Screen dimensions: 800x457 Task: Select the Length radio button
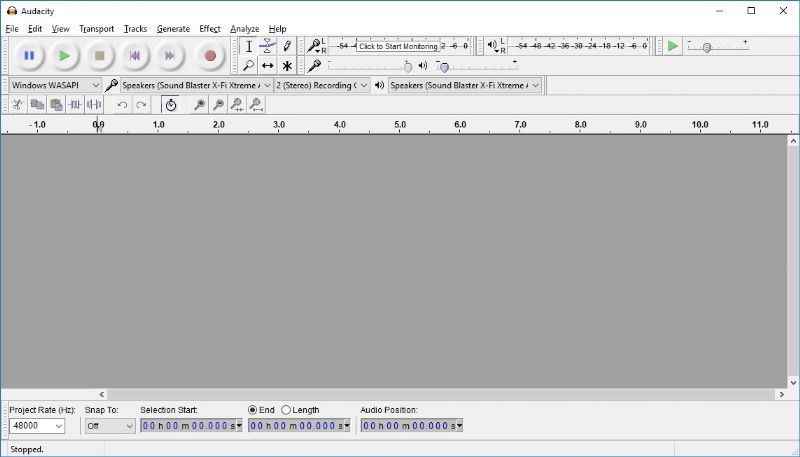click(286, 410)
